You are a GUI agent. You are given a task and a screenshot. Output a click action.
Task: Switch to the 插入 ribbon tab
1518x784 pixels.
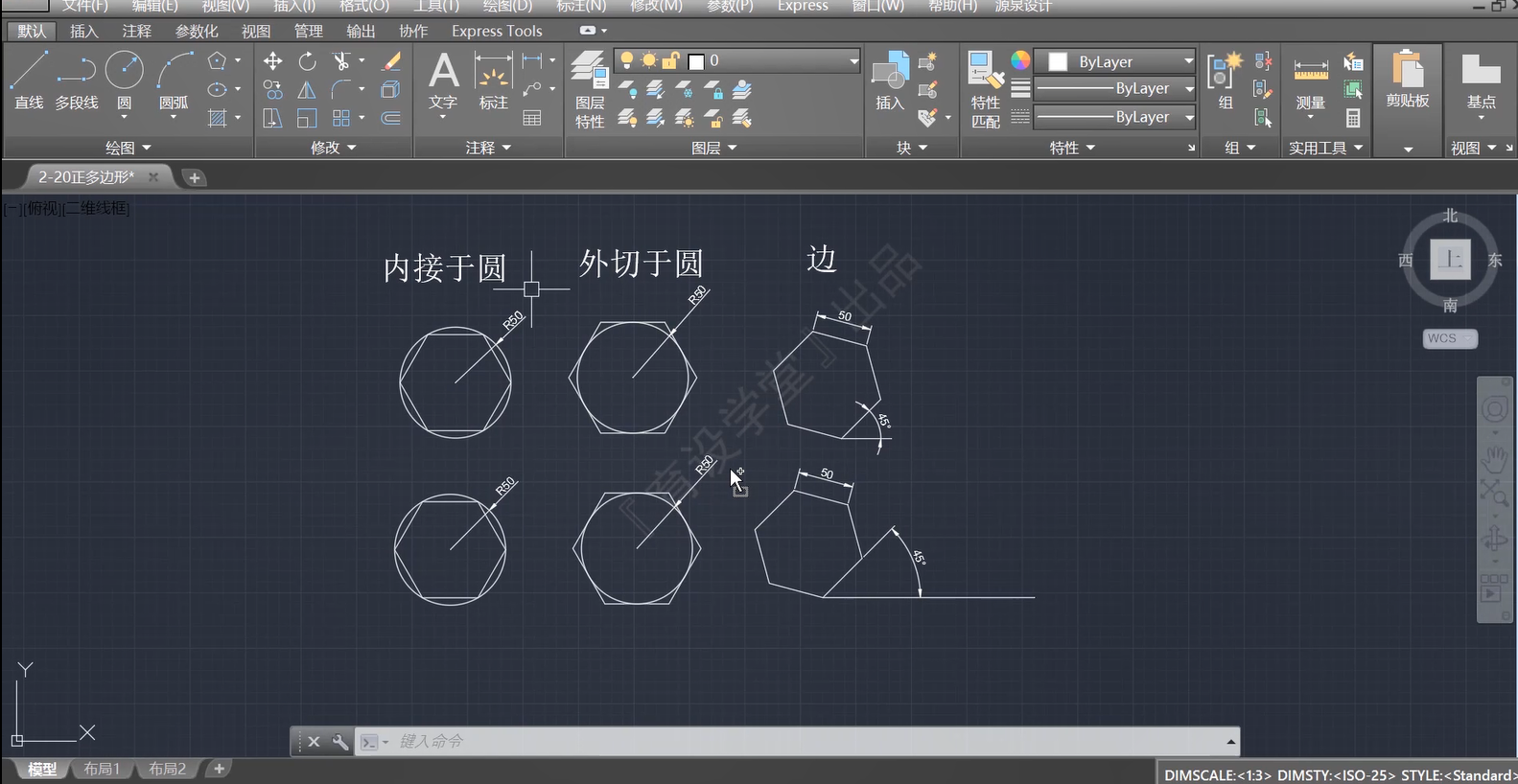(84, 31)
